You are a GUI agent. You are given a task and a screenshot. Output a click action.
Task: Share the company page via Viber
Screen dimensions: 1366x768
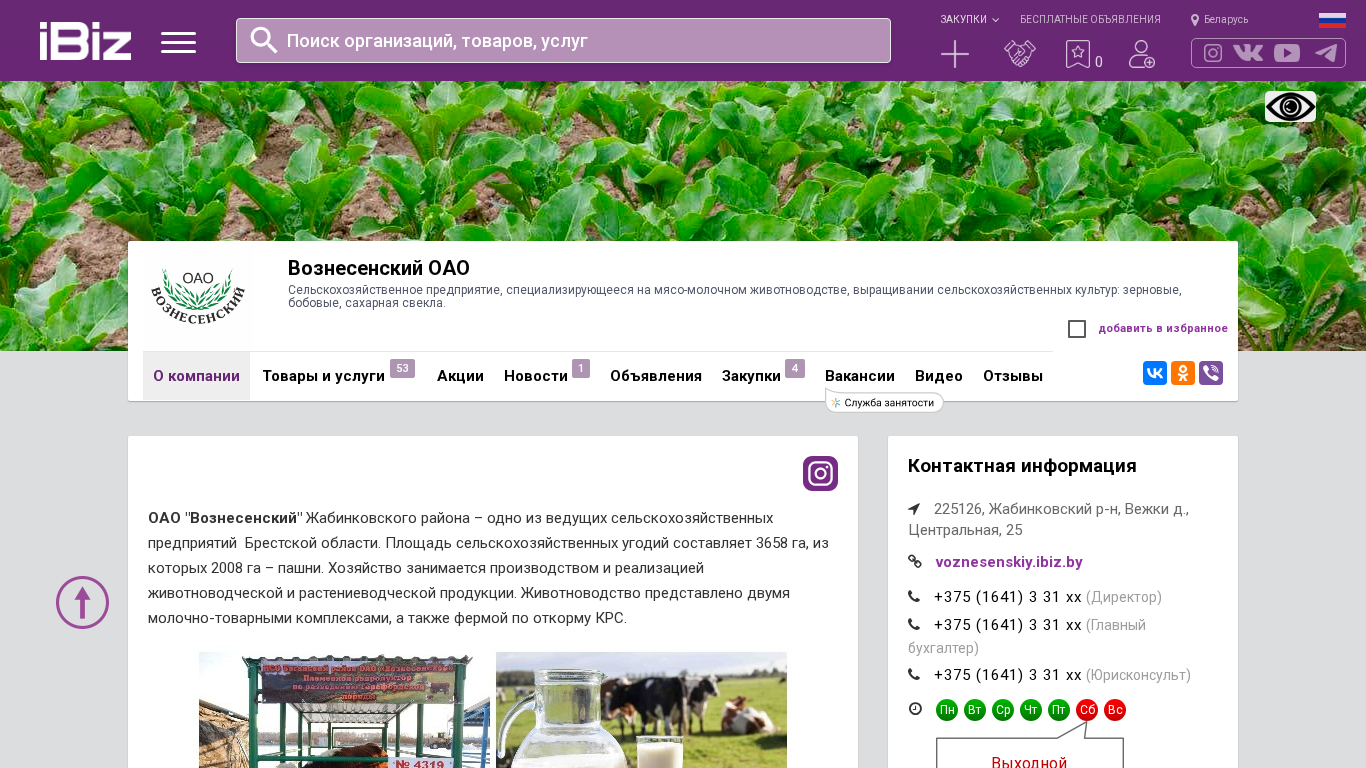click(x=1211, y=373)
